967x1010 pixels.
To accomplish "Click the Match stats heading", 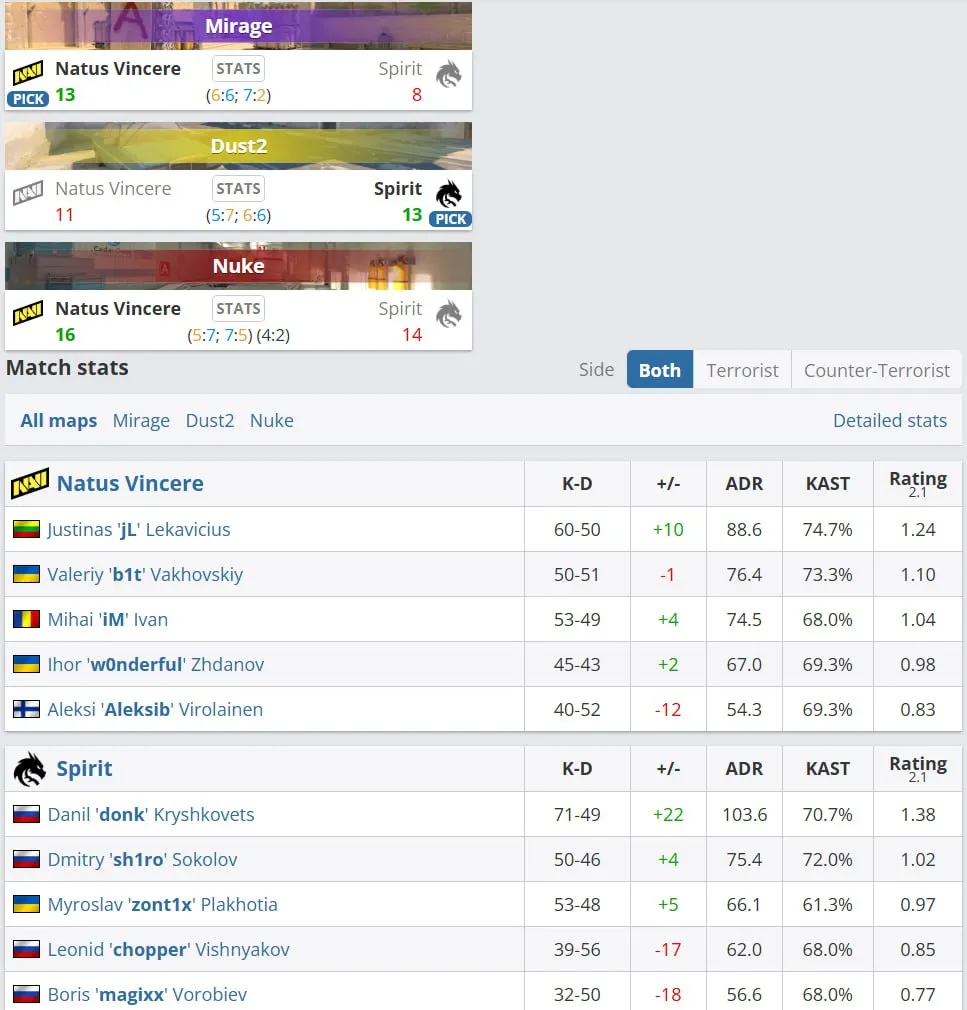I will pos(68,368).
